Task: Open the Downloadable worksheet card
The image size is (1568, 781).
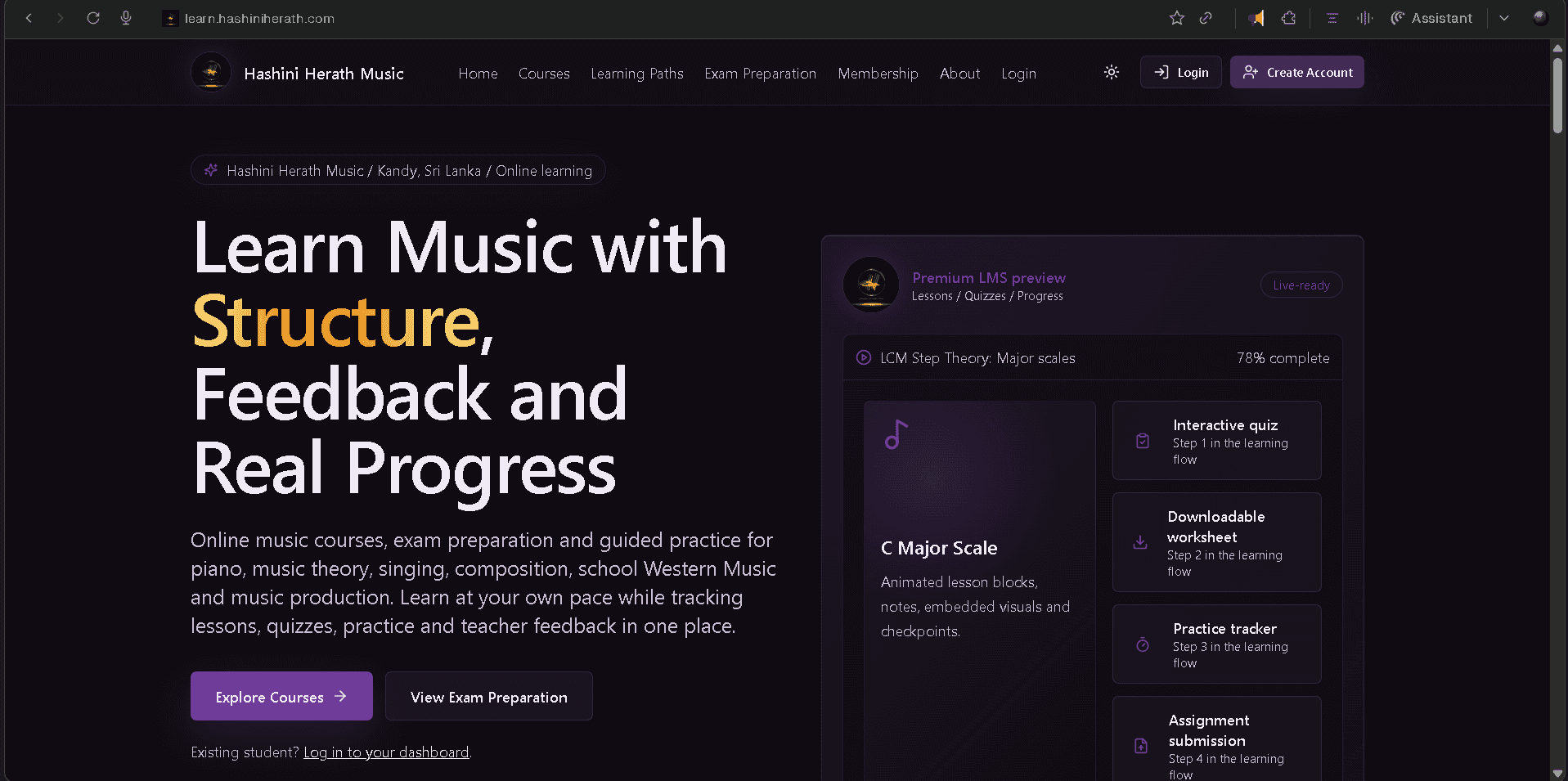Action: (1216, 542)
